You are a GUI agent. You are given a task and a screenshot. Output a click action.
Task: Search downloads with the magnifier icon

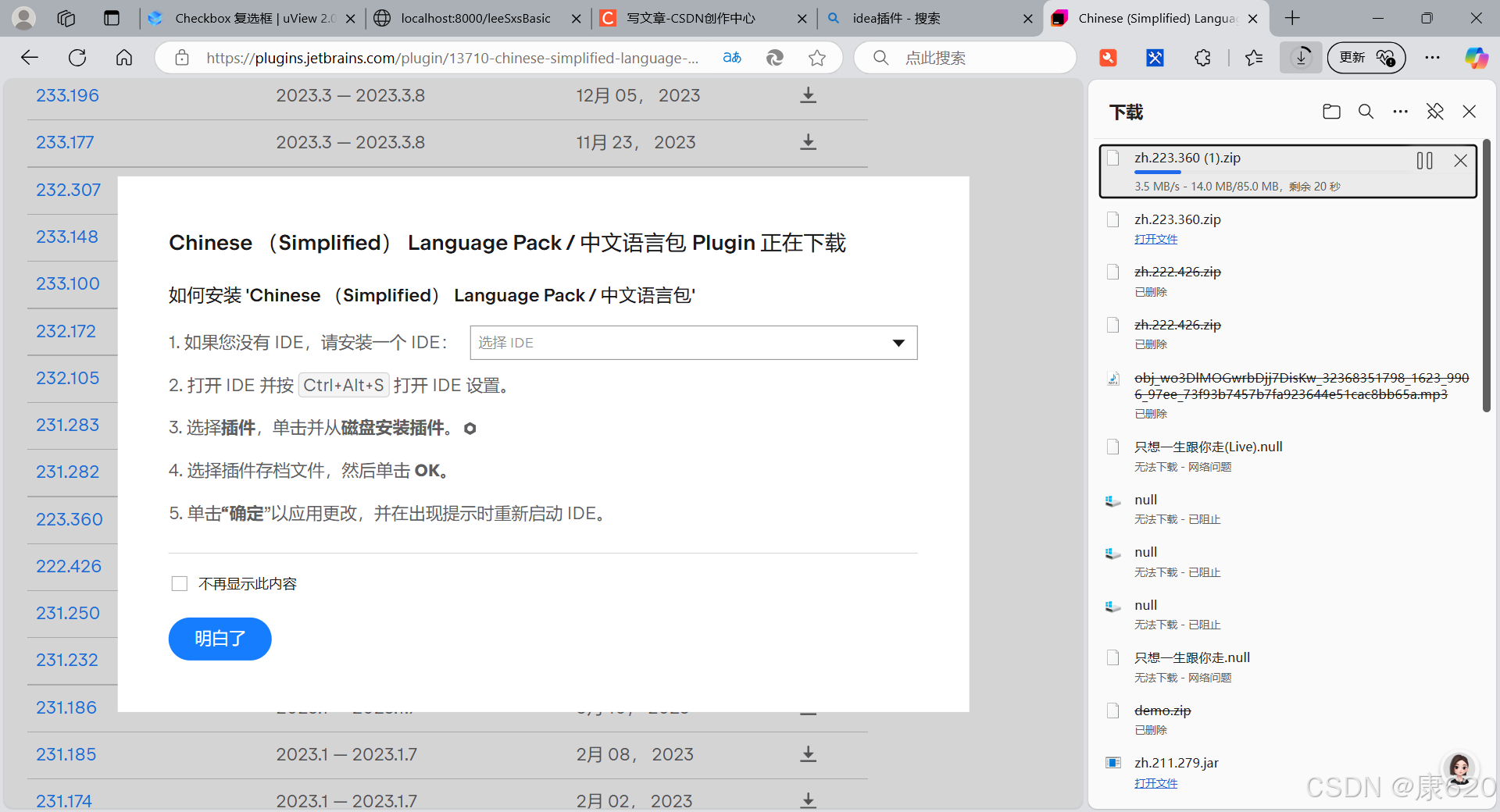pyautogui.click(x=1366, y=112)
